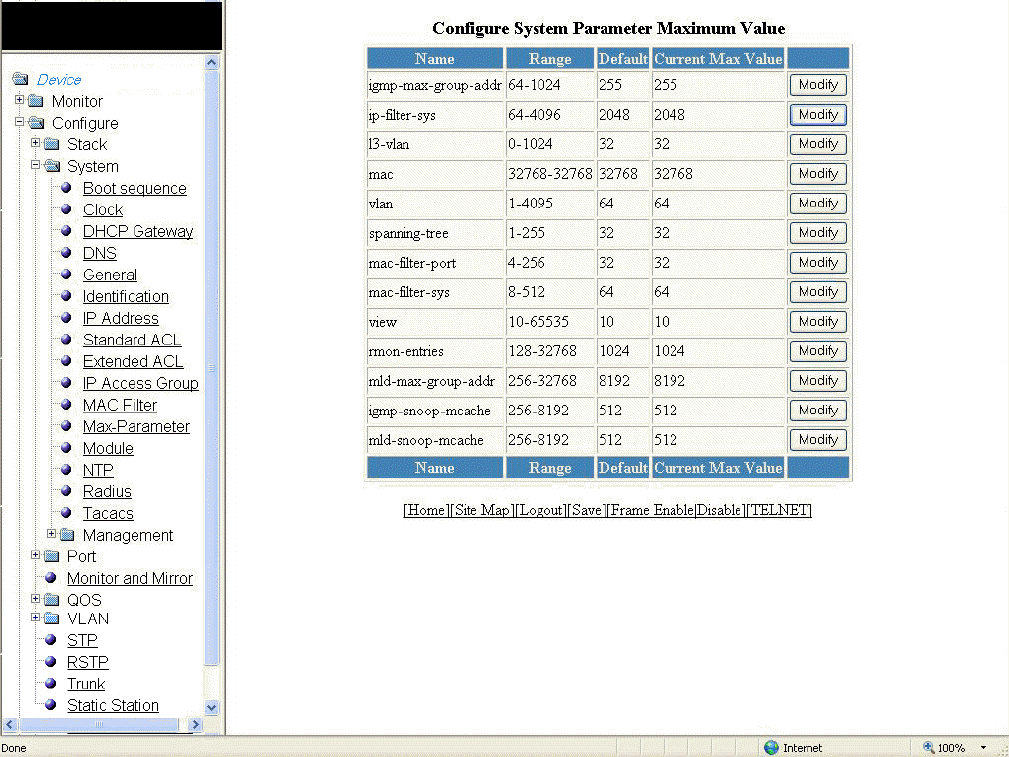
Task: Modify the ip-filter-sys parameter
Action: 818,115
